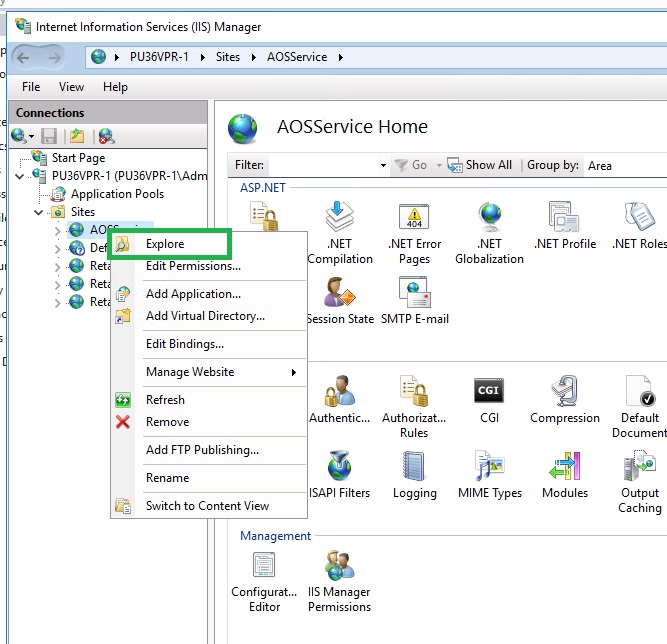This screenshot has height=644, width=667.
Task: Open .NET Globalization icon
Action: (489, 217)
